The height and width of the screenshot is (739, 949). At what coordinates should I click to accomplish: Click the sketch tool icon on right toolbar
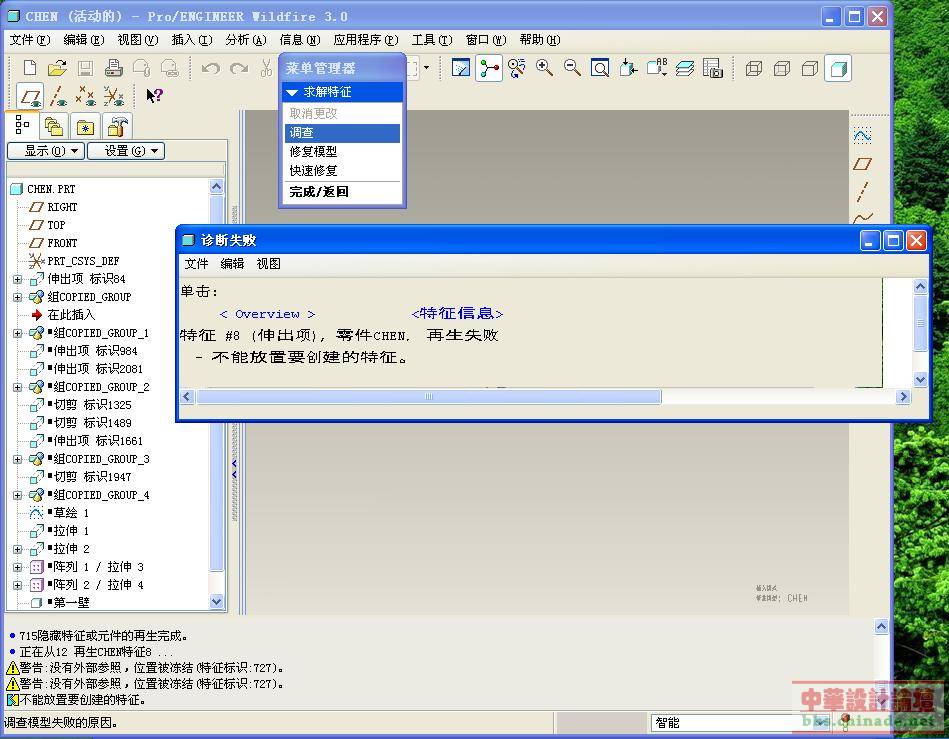862,134
